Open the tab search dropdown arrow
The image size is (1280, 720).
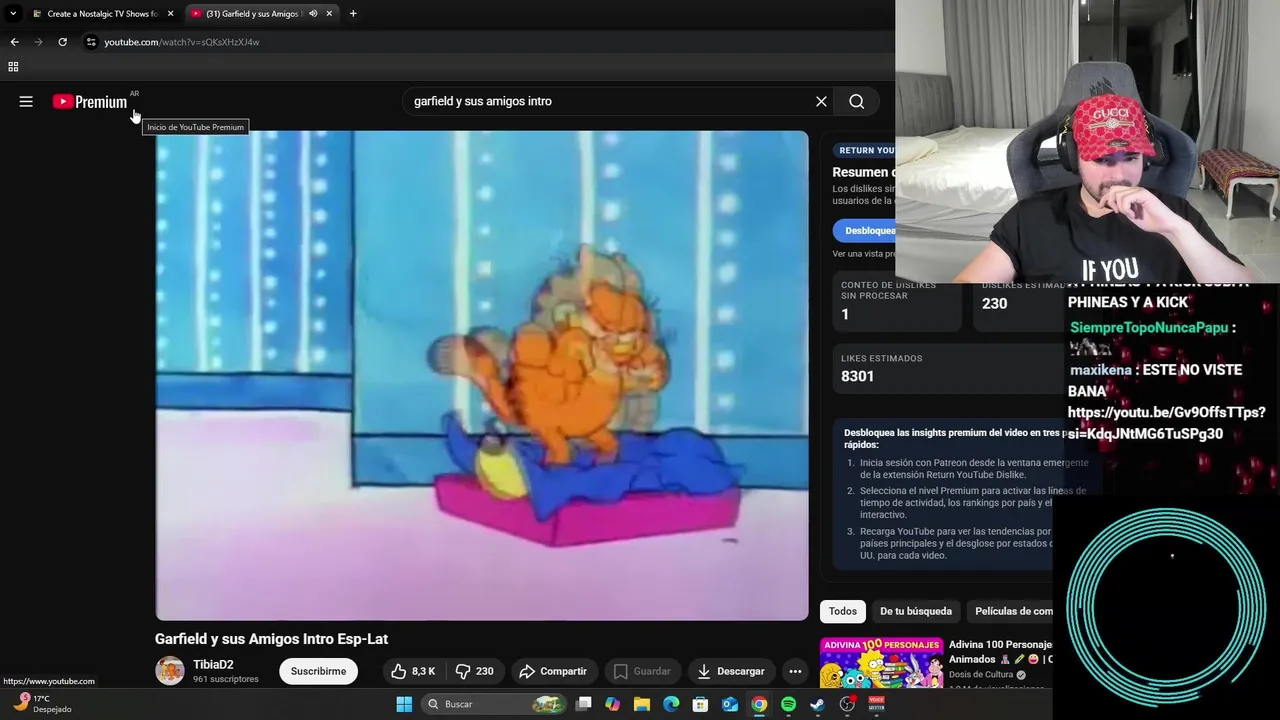[13, 13]
